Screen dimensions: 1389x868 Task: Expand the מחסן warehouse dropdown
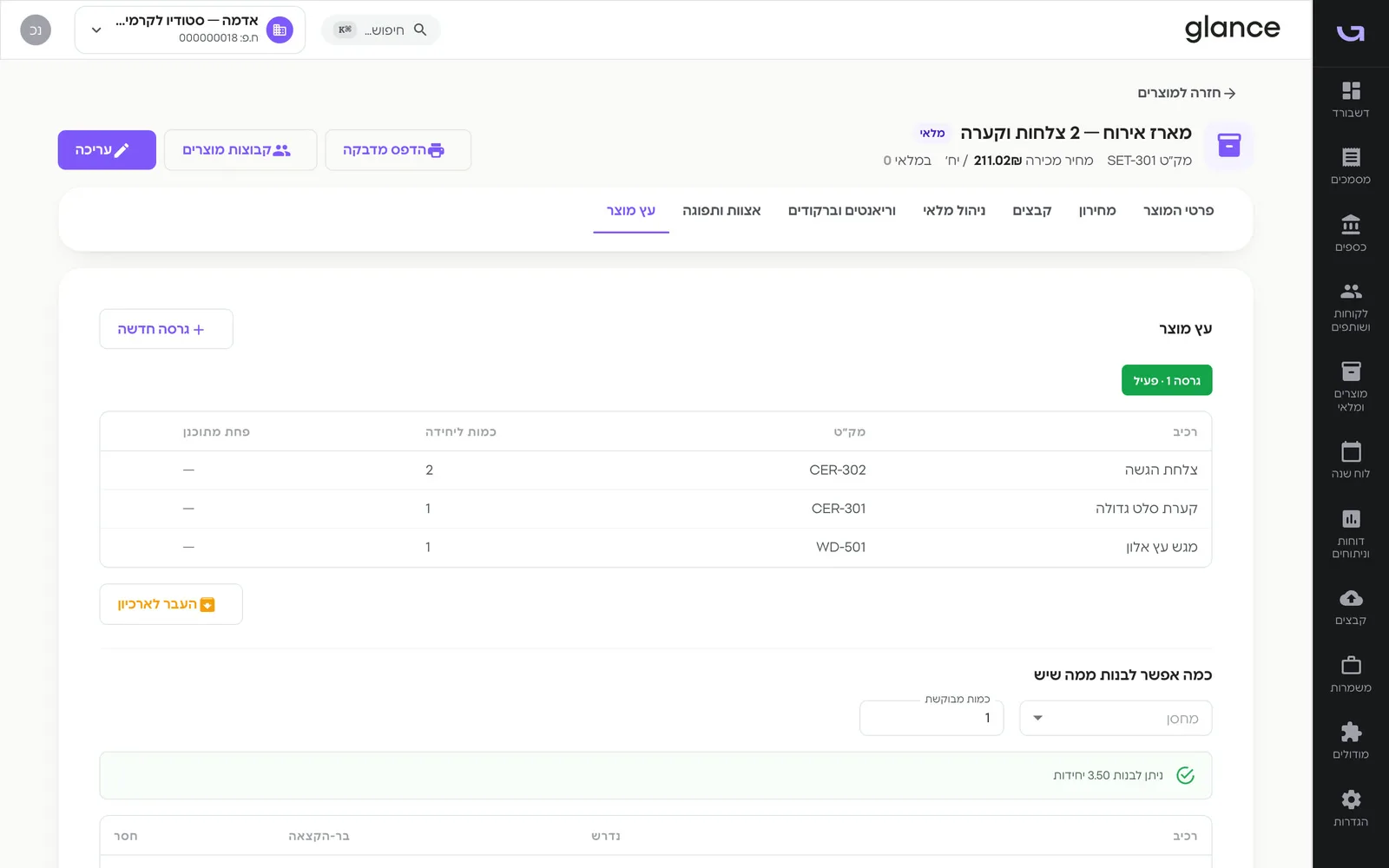pyautogui.click(x=1116, y=719)
